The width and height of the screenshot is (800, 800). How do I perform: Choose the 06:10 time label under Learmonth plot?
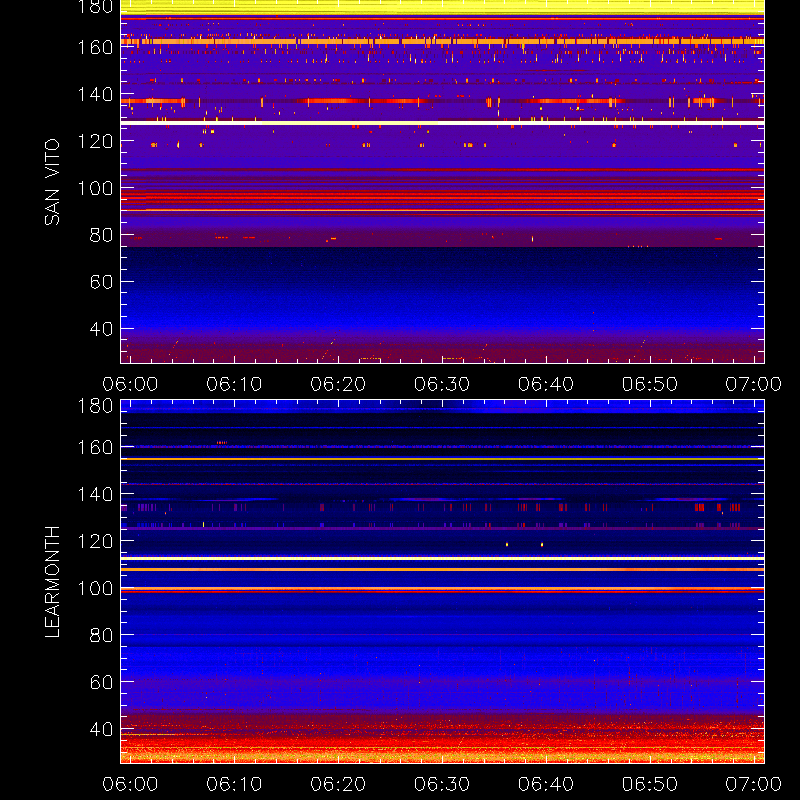234,784
